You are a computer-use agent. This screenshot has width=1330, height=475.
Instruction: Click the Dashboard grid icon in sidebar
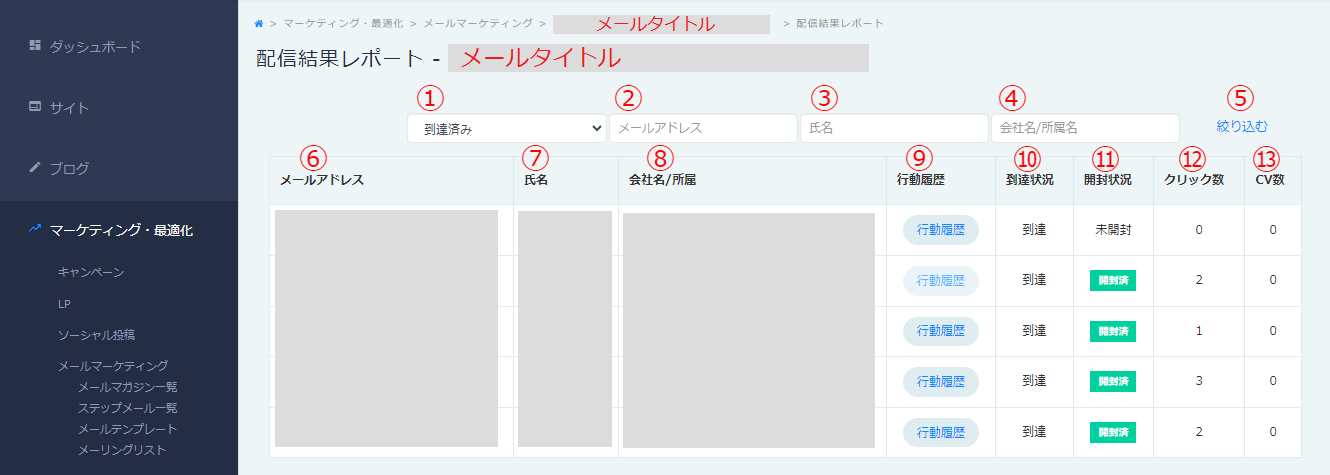click(35, 45)
